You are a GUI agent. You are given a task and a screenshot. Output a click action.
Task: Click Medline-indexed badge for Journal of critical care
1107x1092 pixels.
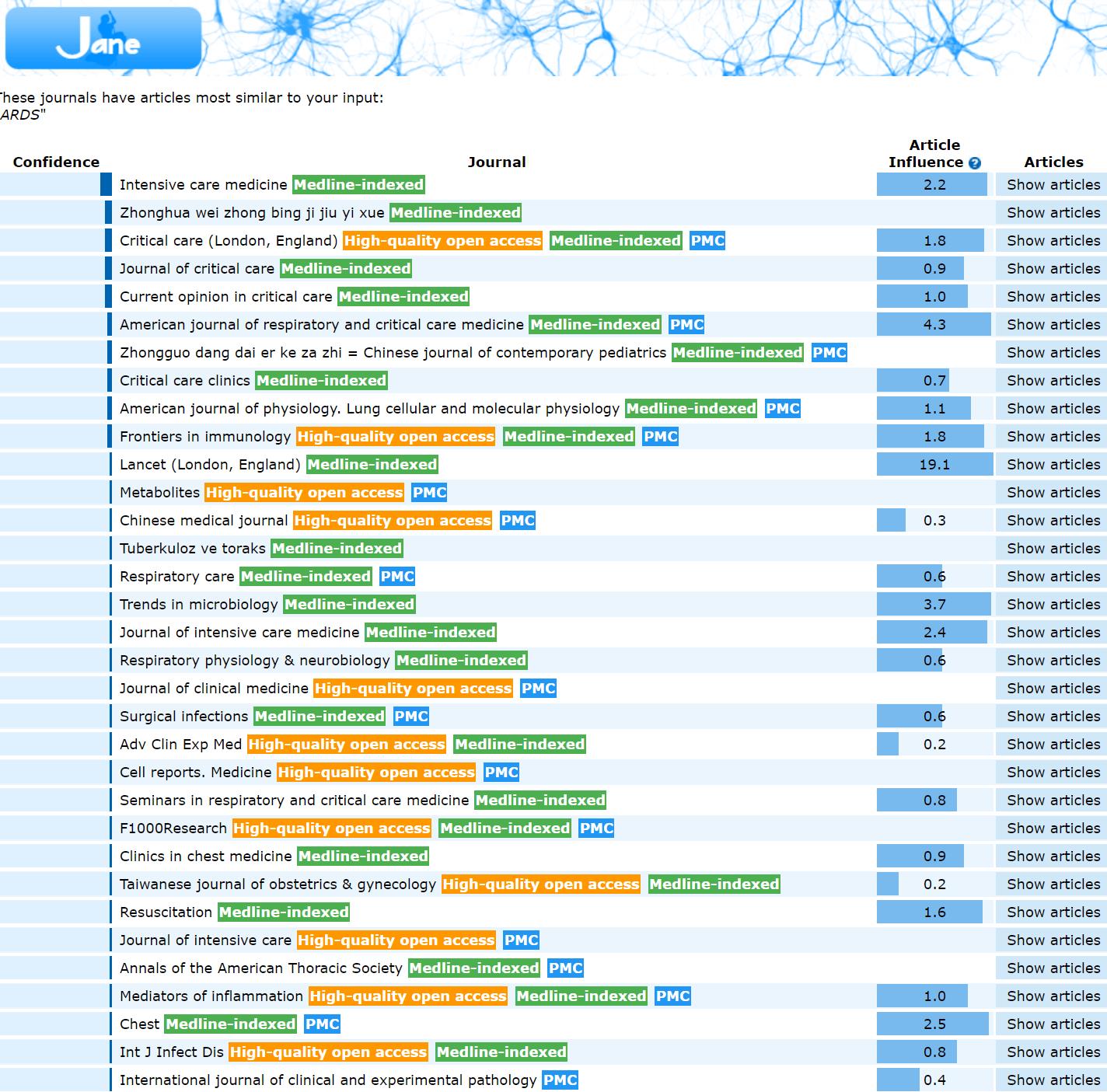point(346,269)
